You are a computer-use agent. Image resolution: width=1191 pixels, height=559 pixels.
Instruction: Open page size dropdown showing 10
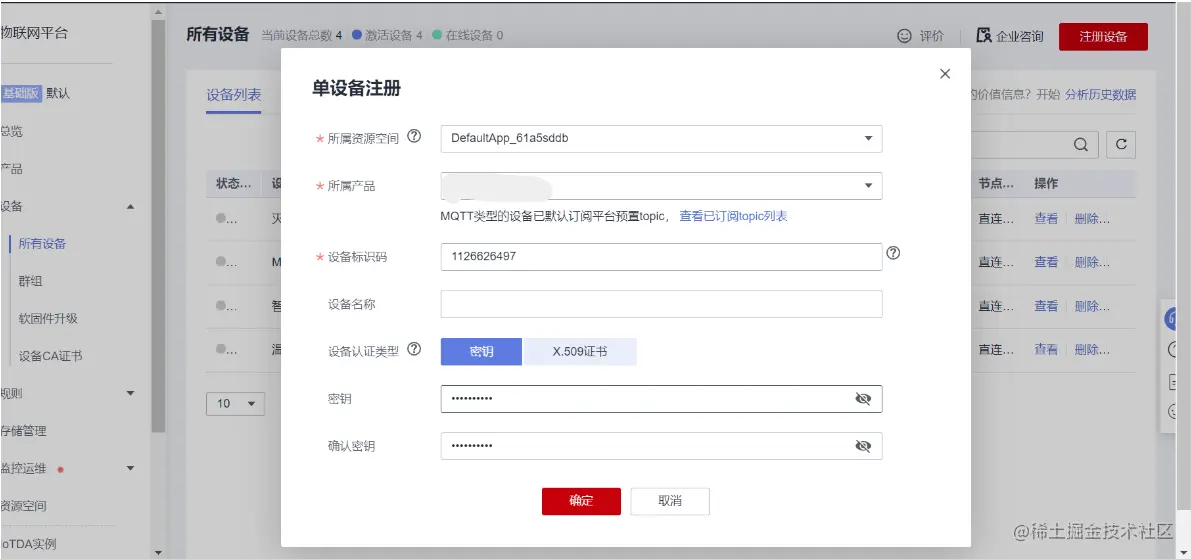[235, 403]
